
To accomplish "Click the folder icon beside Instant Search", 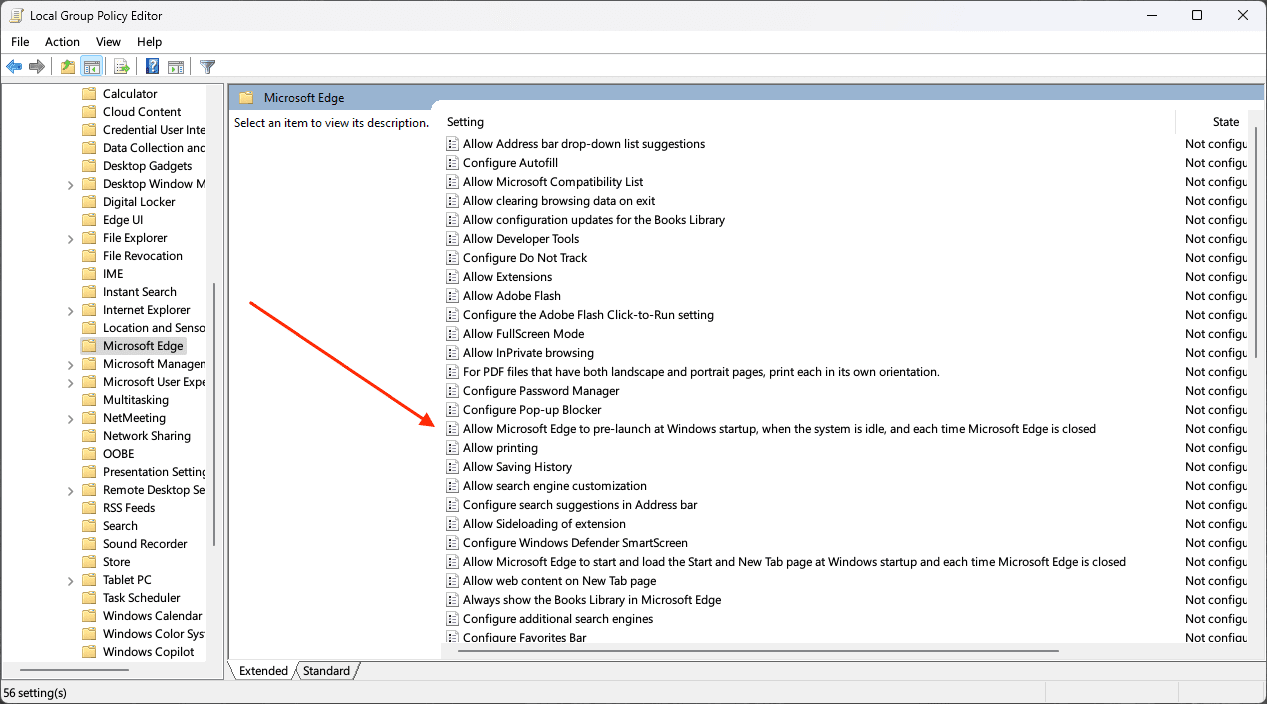I will [x=89, y=292].
